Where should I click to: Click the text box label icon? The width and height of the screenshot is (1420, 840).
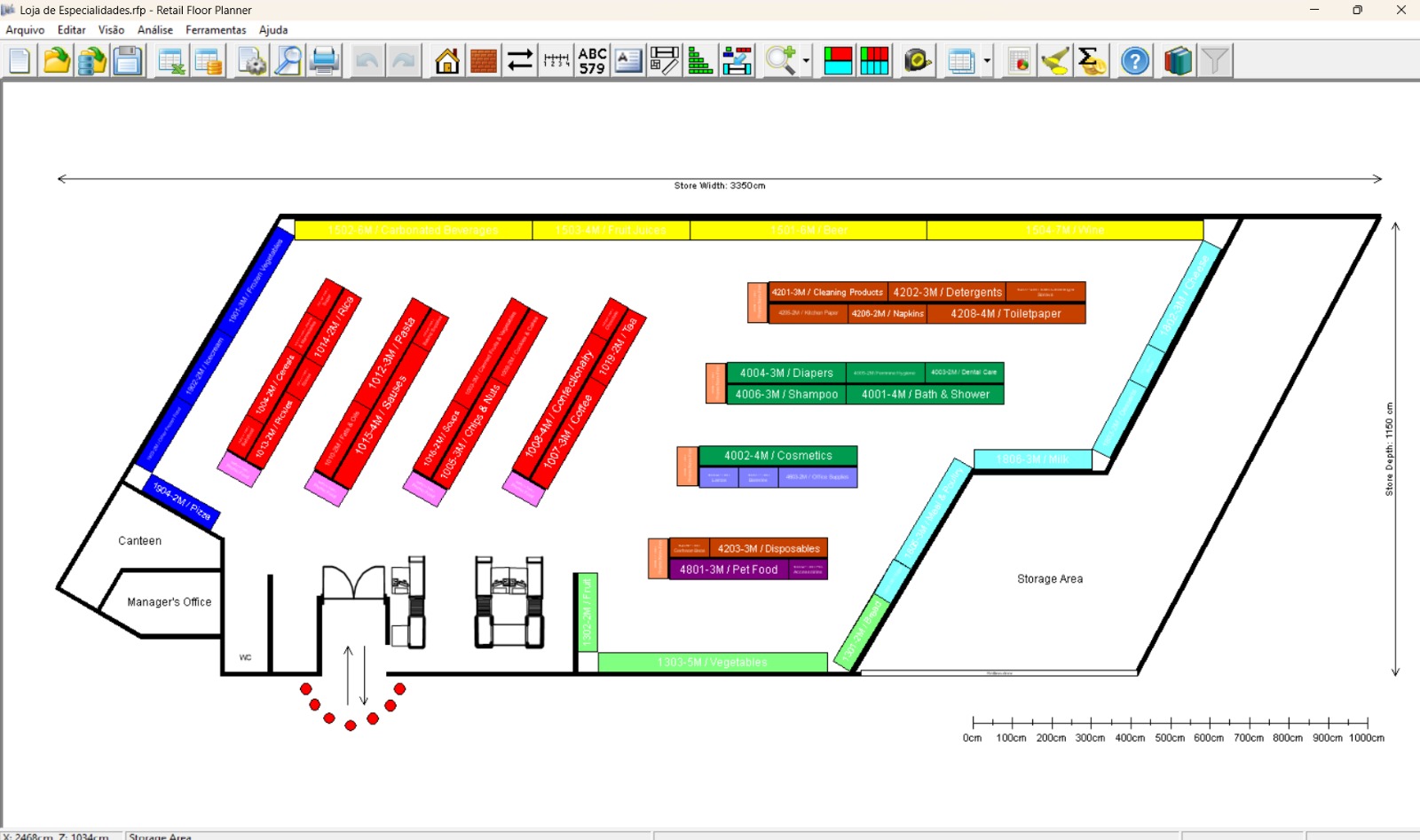(x=628, y=61)
